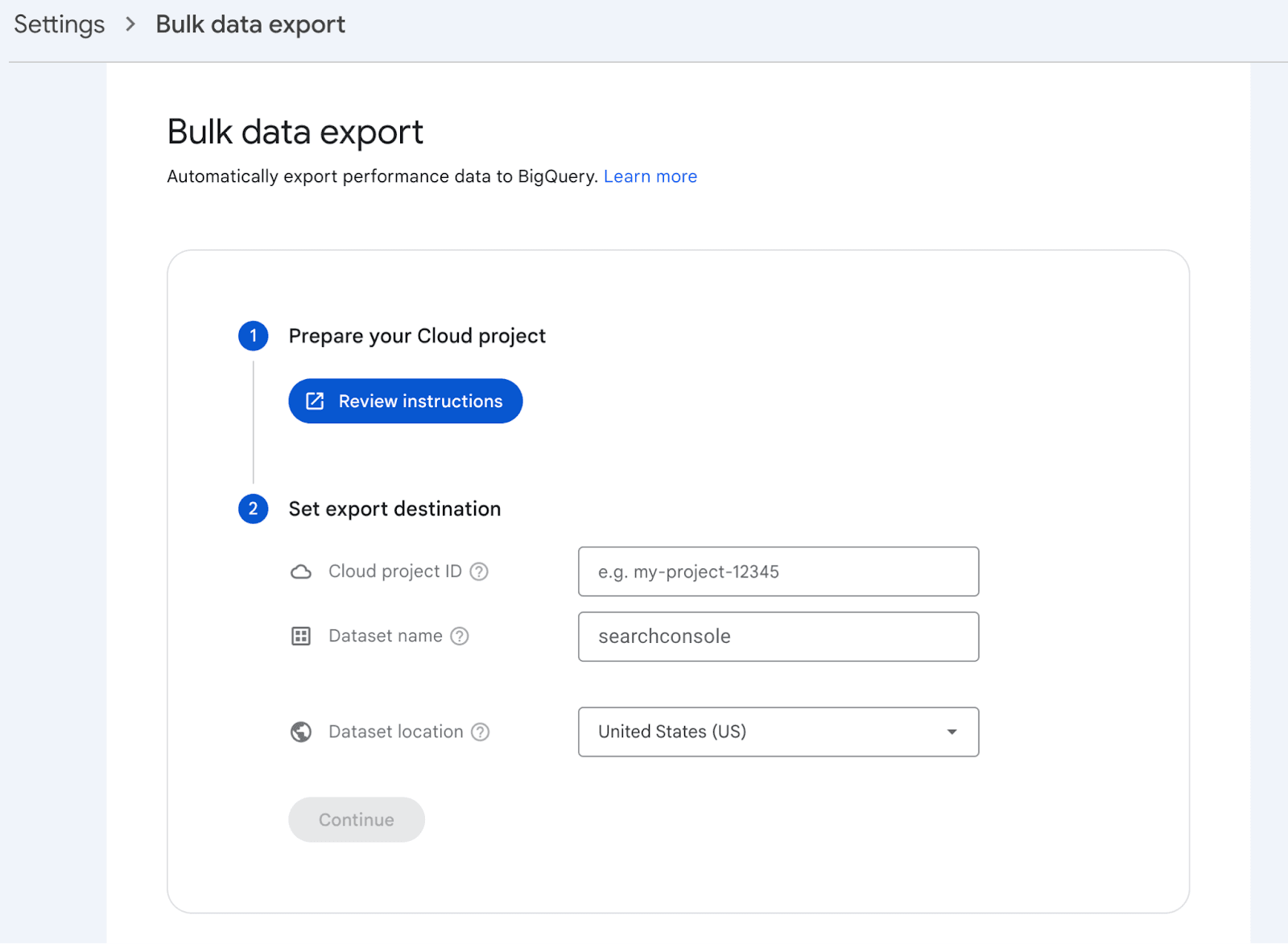The image size is (1288, 944).
Task: Open the Dataset location dropdown
Action: click(x=778, y=732)
